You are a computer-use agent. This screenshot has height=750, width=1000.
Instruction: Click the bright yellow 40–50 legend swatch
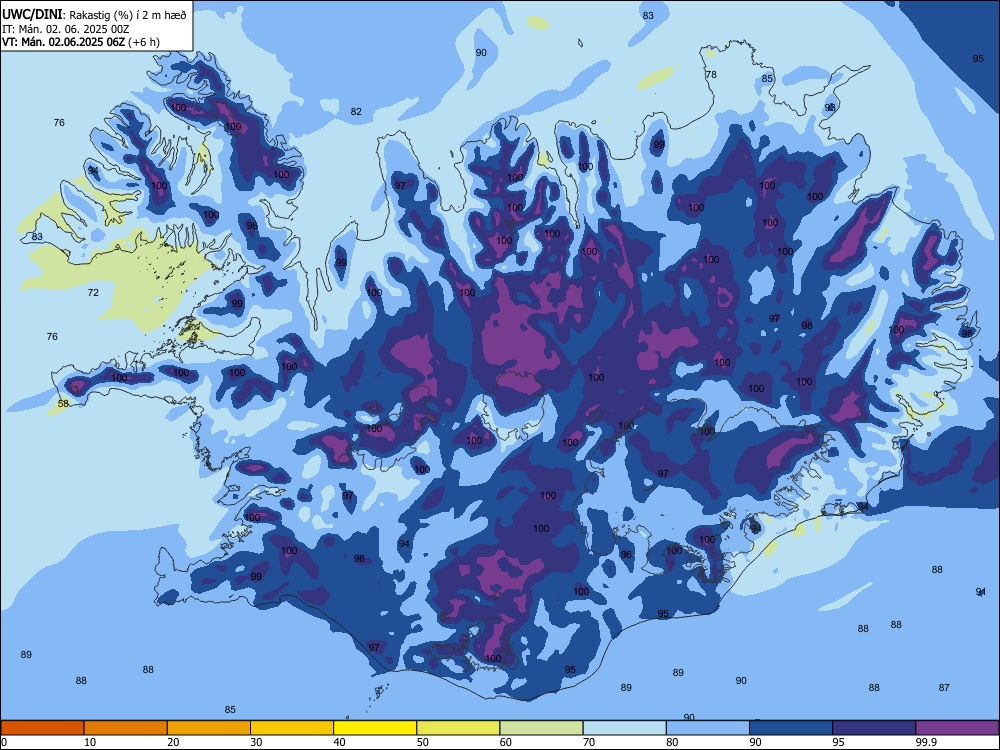pyautogui.click(x=375, y=728)
